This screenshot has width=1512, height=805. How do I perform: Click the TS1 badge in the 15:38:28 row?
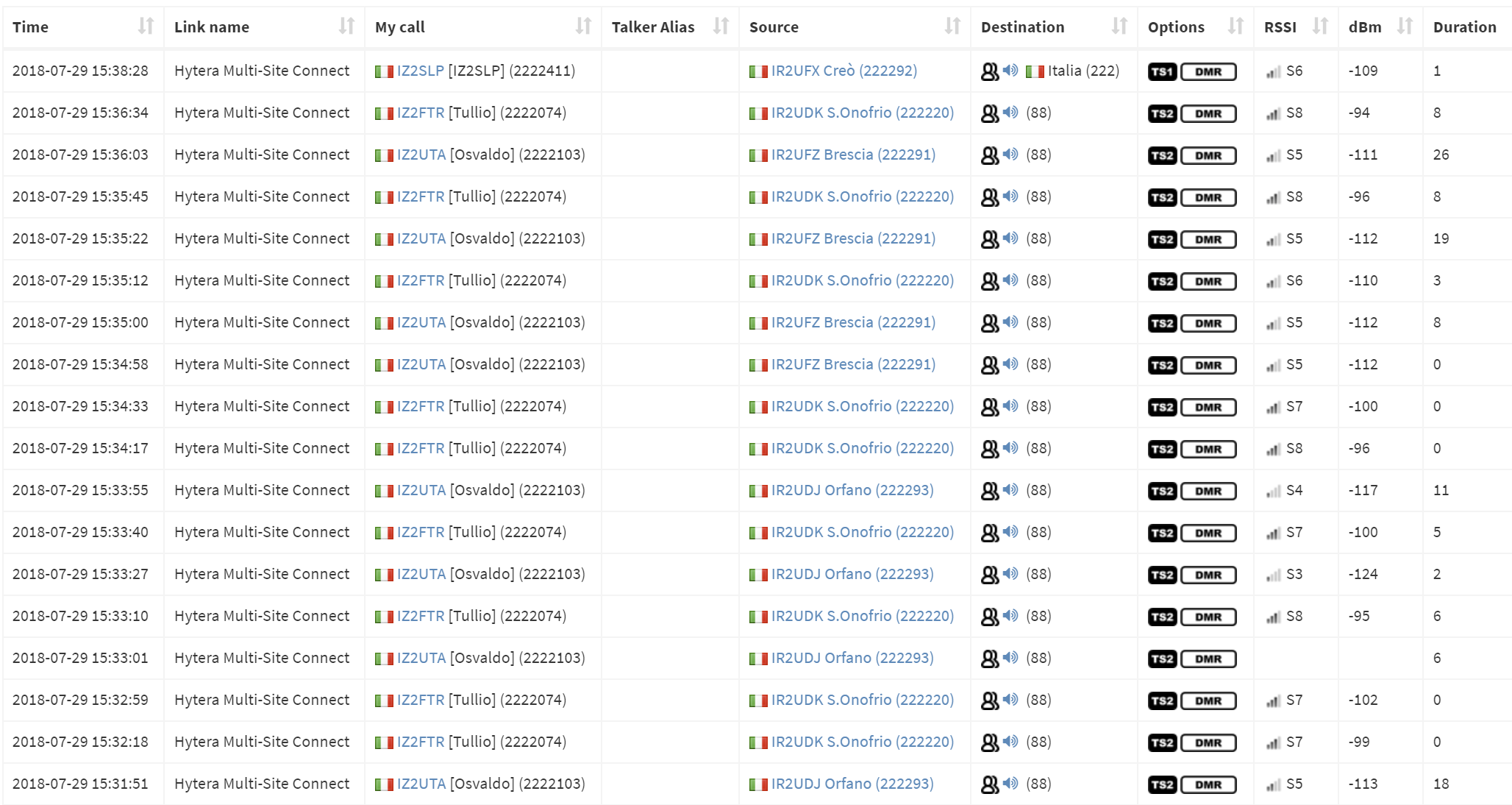point(1162,72)
